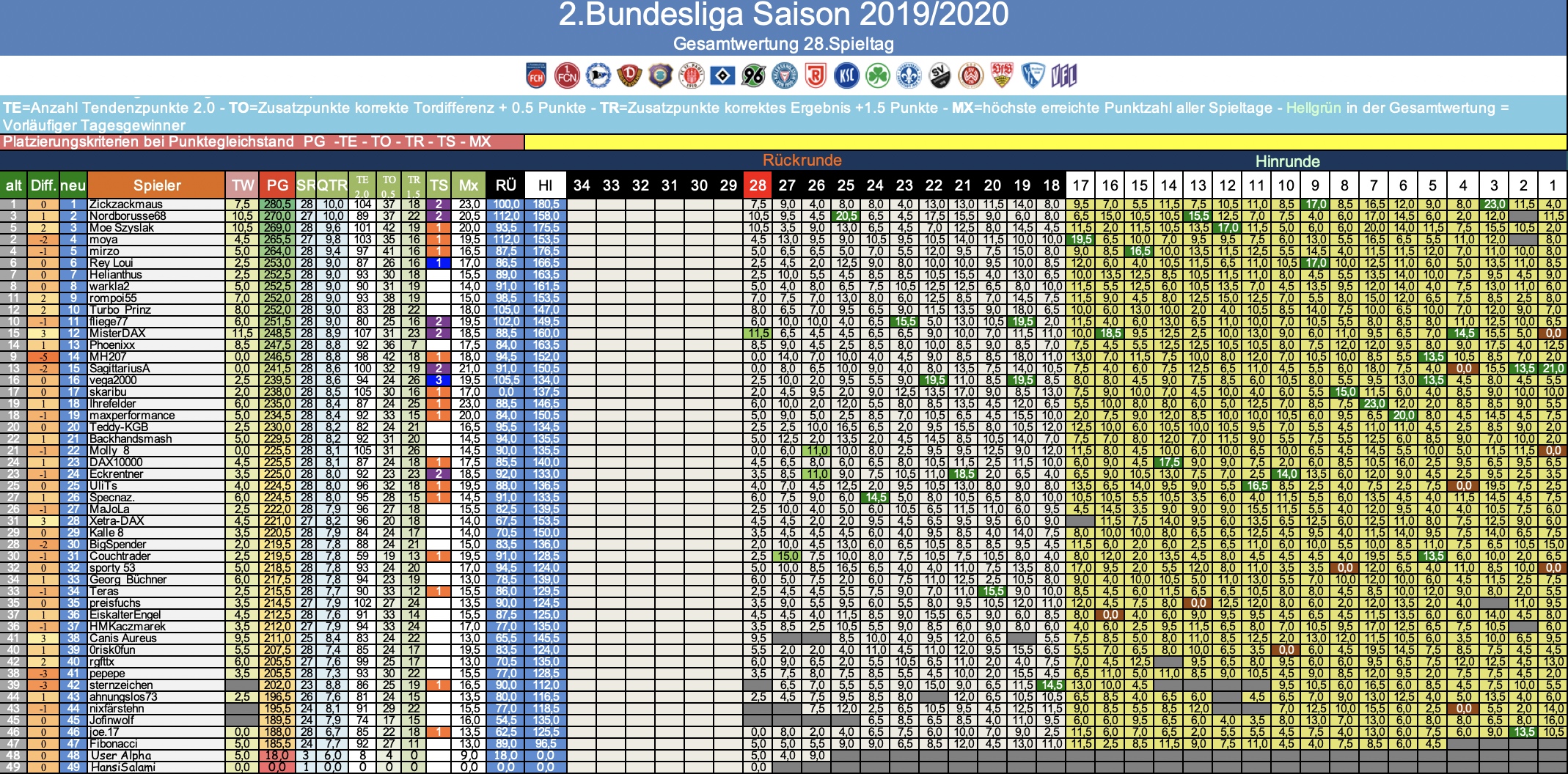Select the 'RÜ' column header

506,185
